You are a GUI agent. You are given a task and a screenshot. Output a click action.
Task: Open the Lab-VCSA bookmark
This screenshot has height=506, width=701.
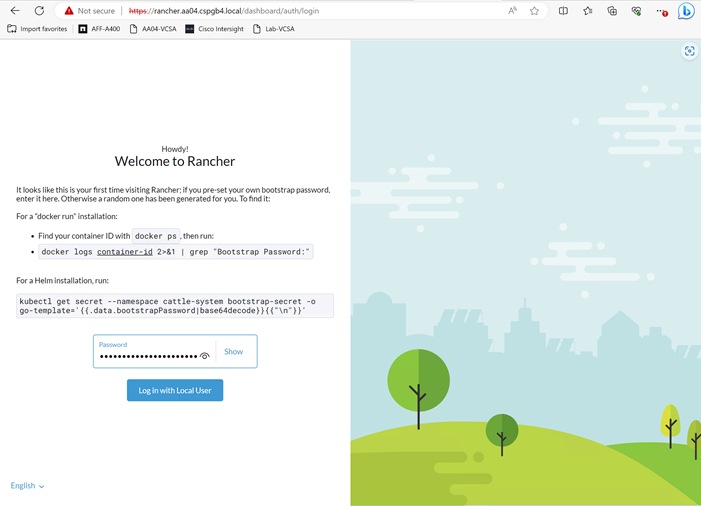point(274,29)
